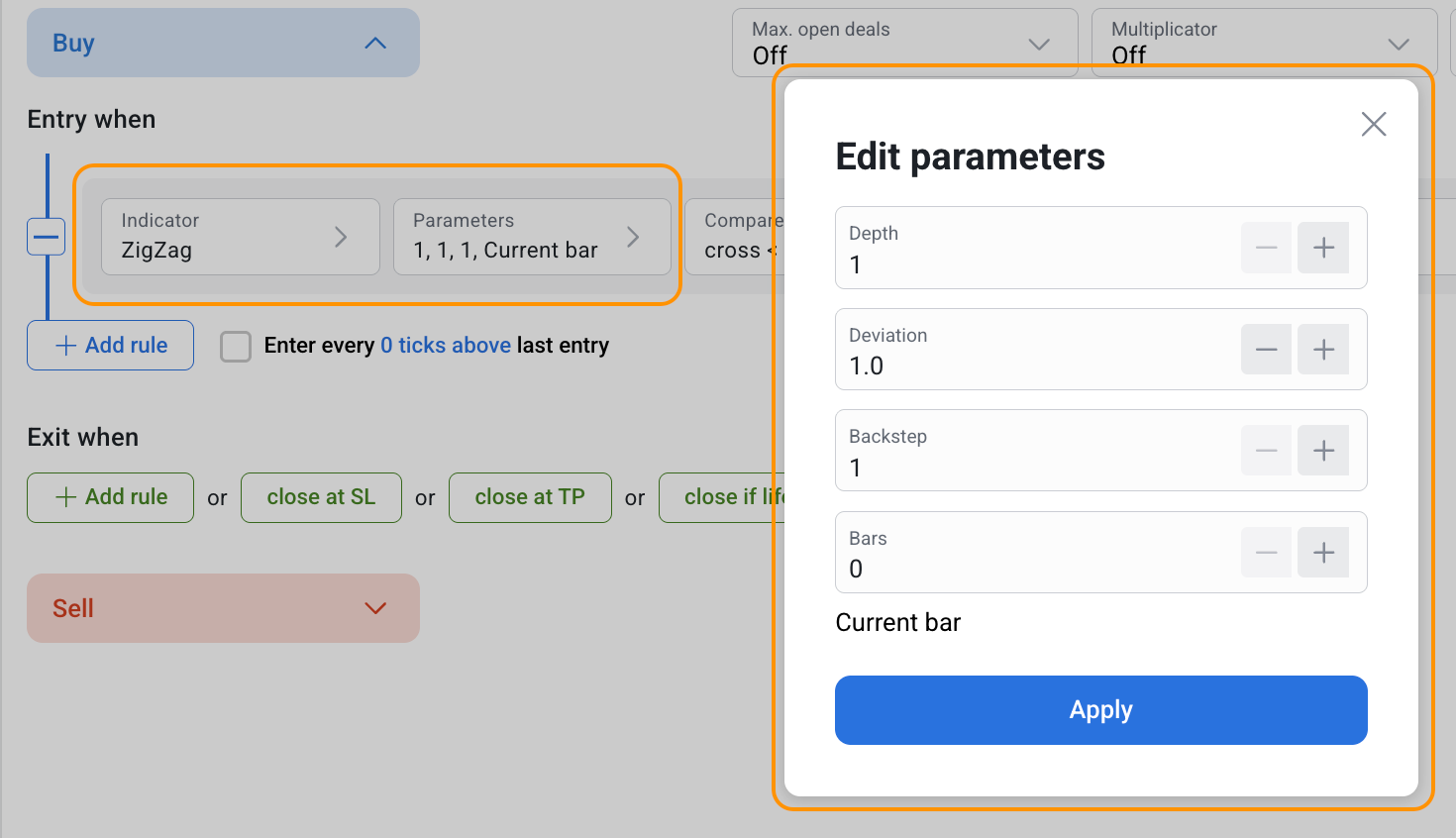This screenshot has width=1456, height=838.
Task: Decrease Deviation using the minus icon
Action: pos(1266,350)
